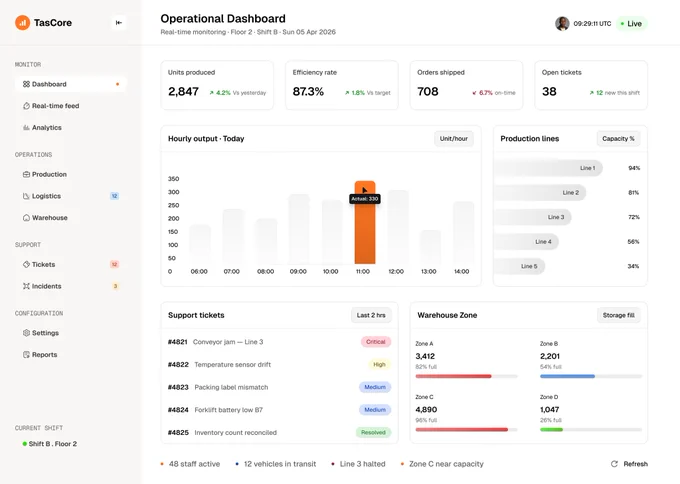Click the Settings gear icon
The width and height of the screenshot is (680, 484).
coord(26,333)
